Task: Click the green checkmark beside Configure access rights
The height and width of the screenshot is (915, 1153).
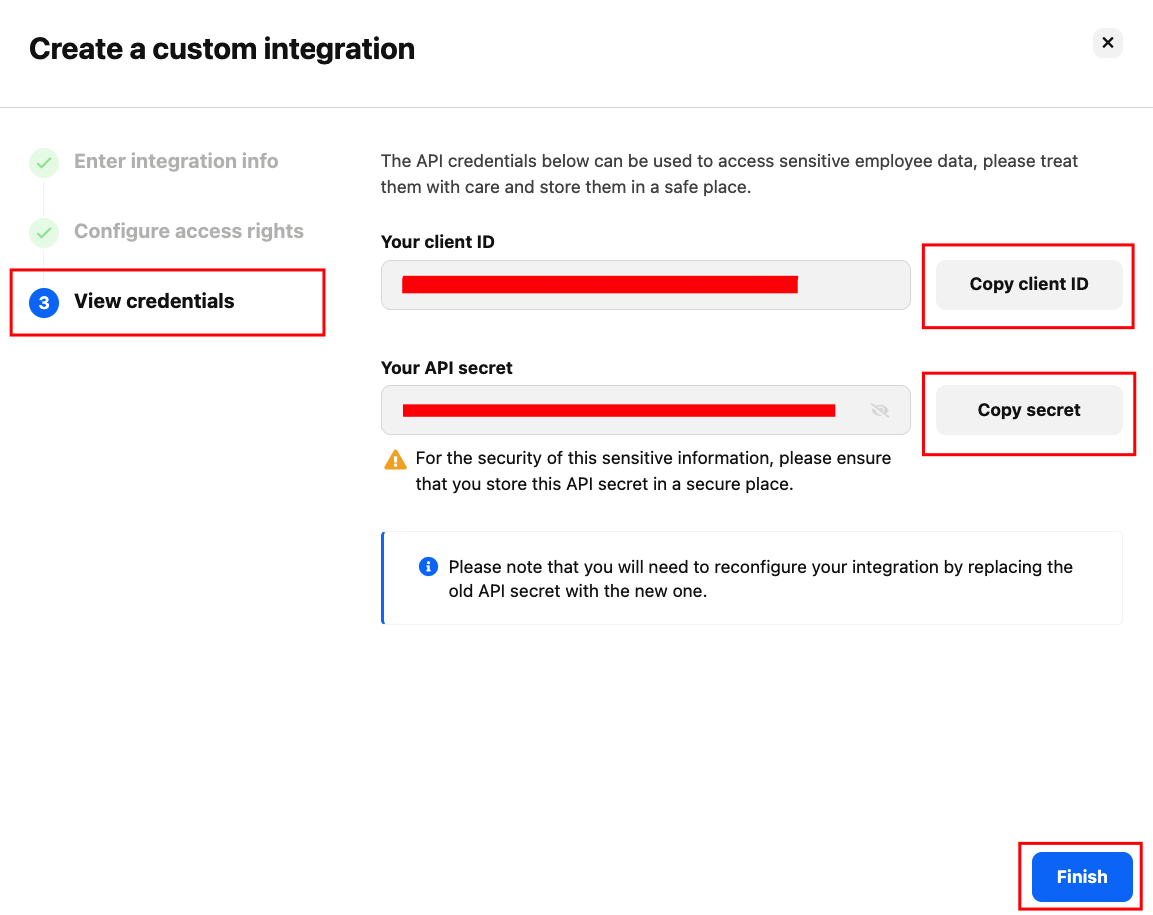Action: point(44,231)
